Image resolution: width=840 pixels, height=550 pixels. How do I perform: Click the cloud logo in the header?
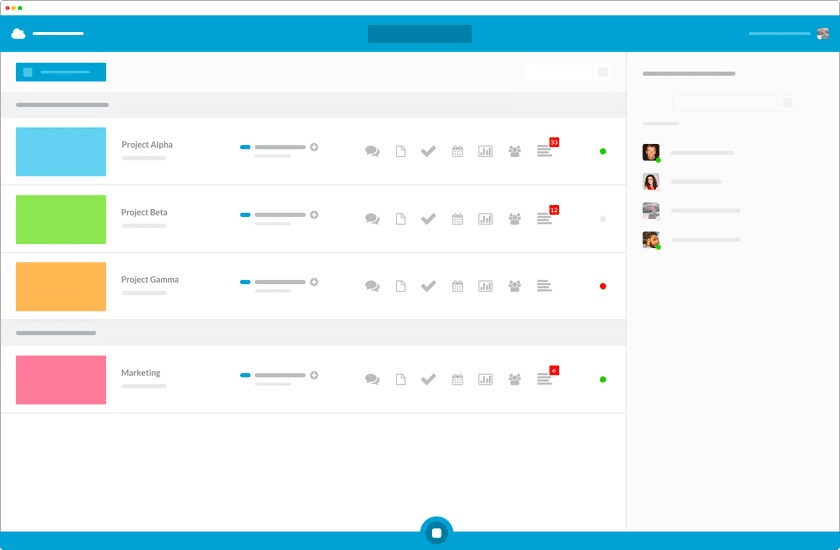click(18, 34)
